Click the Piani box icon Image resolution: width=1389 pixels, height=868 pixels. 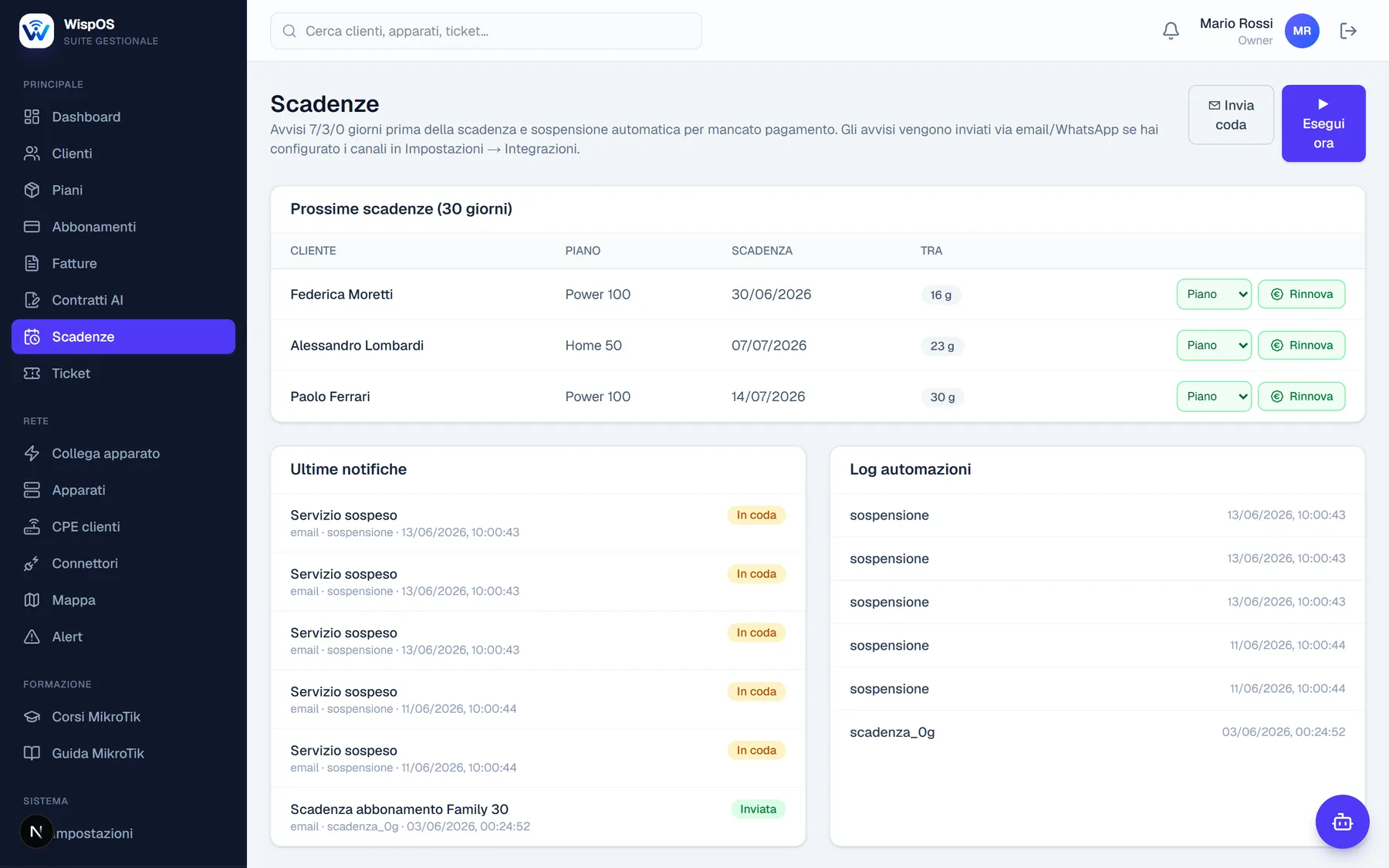tap(32, 190)
